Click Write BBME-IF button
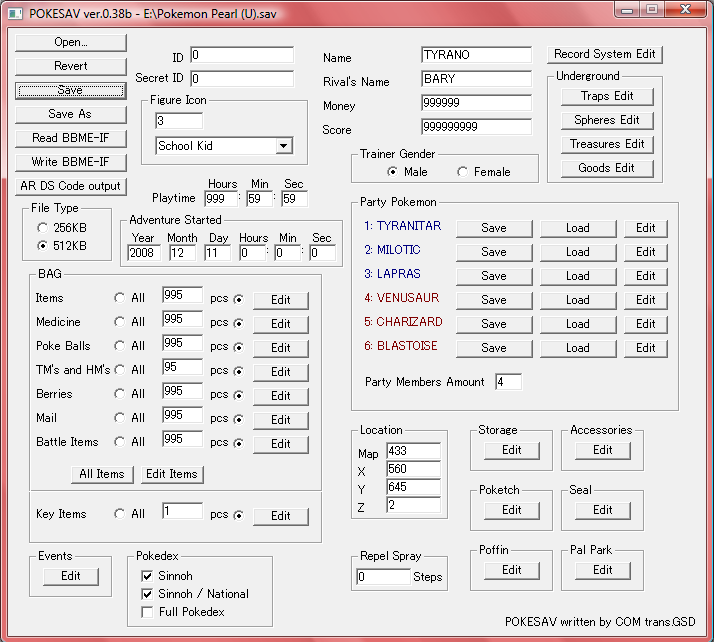 pos(71,162)
